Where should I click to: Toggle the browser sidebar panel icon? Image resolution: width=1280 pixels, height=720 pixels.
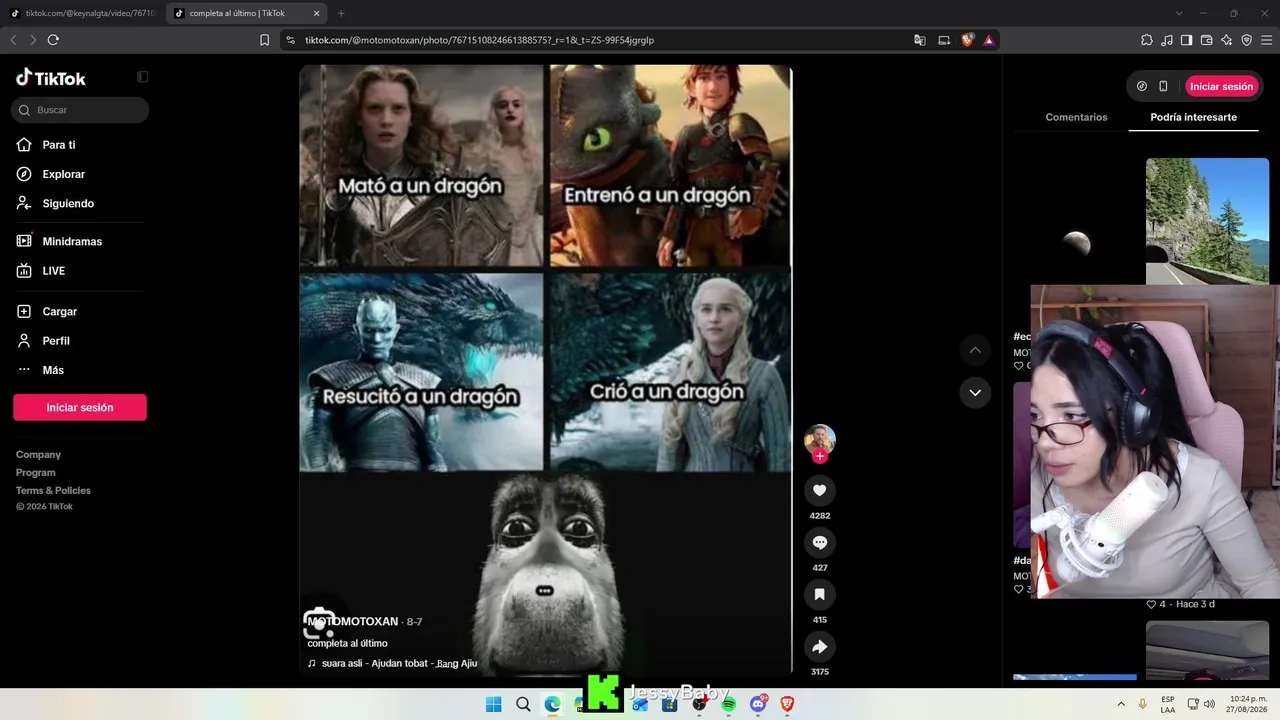click(1186, 40)
